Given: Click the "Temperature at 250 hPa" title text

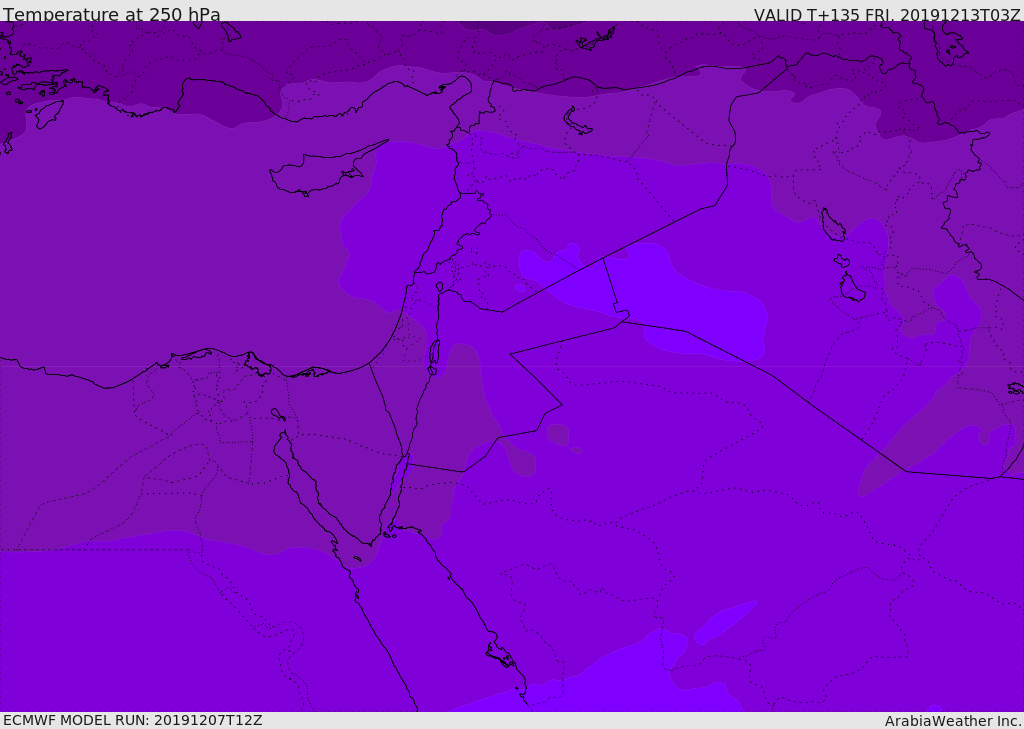Looking at the screenshot, I should click(112, 14).
